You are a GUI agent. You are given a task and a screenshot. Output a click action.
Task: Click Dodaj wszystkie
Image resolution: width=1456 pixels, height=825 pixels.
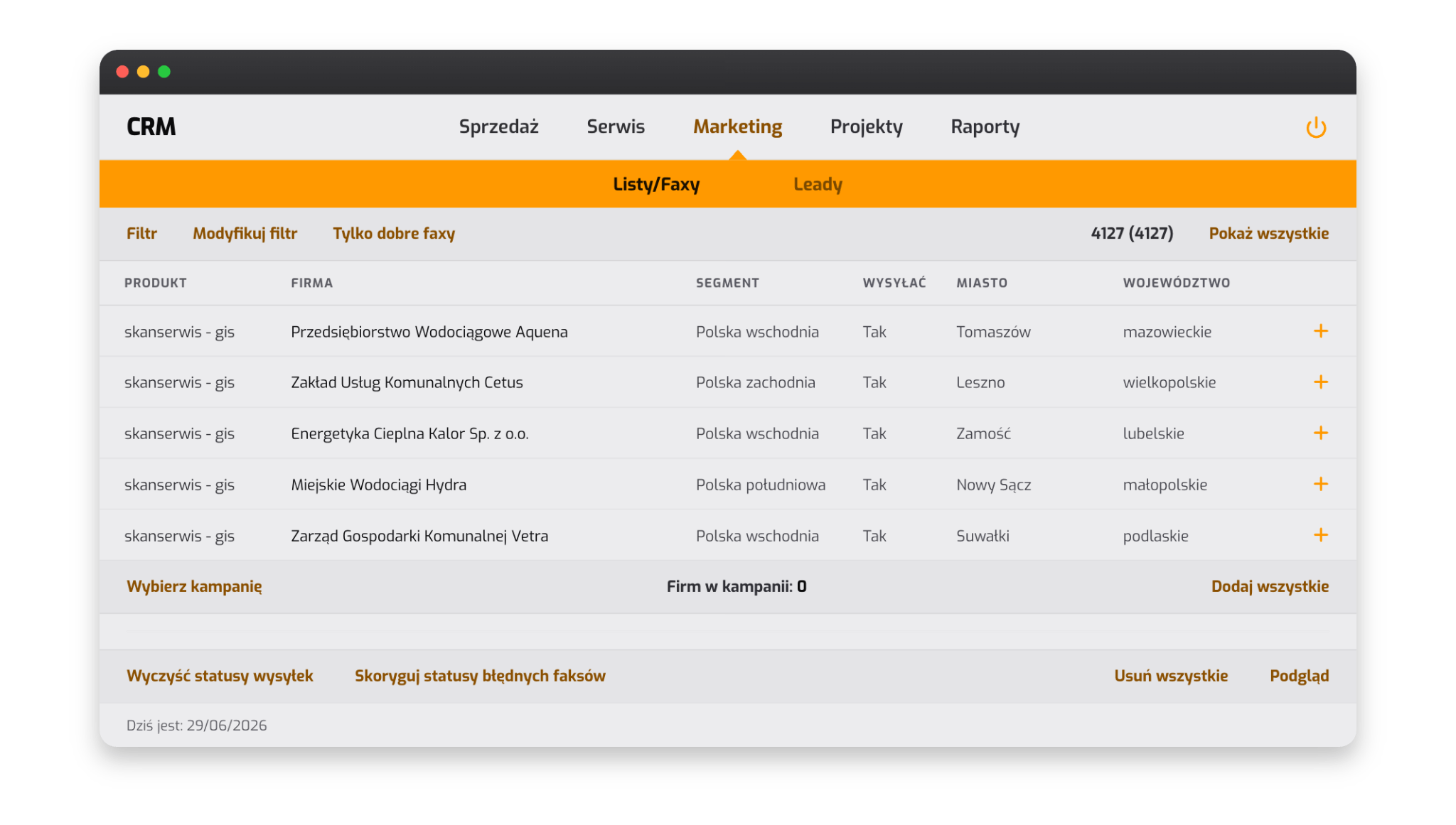[x=1270, y=586]
